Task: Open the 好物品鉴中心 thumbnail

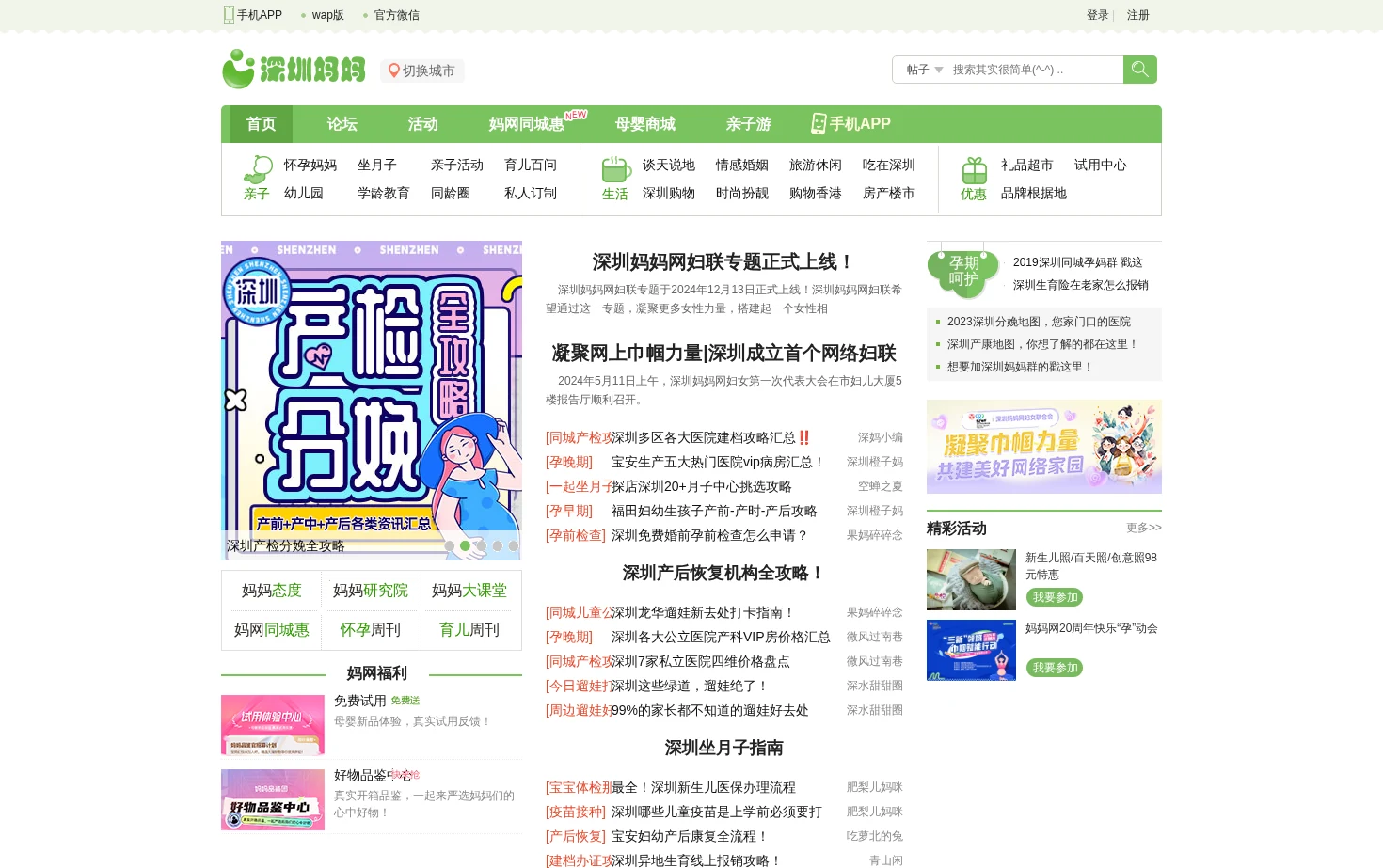Action: [273, 800]
